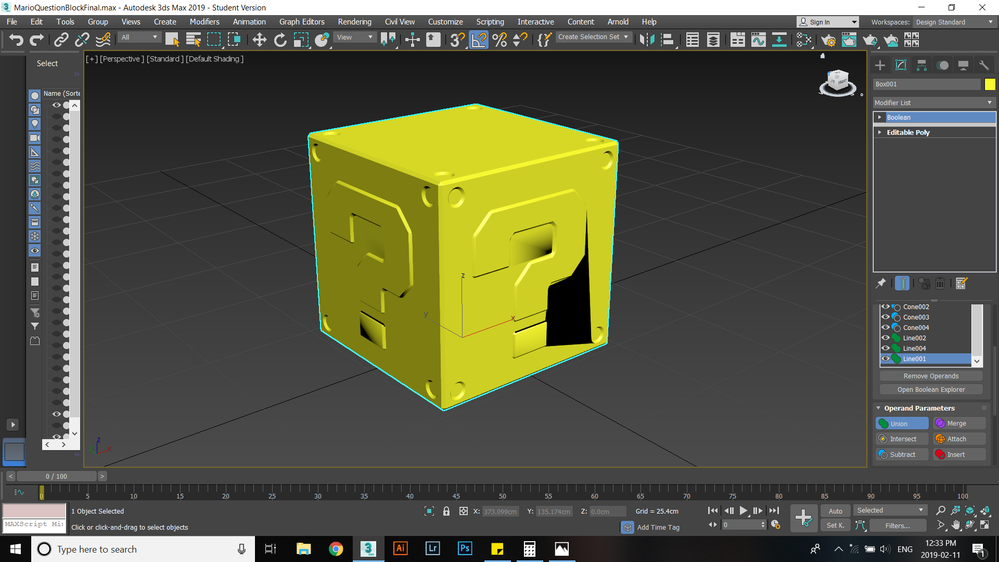Viewport: 999px width, 562px height.
Task: Expand the Editable Poly stack entry
Action: click(880, 133)
